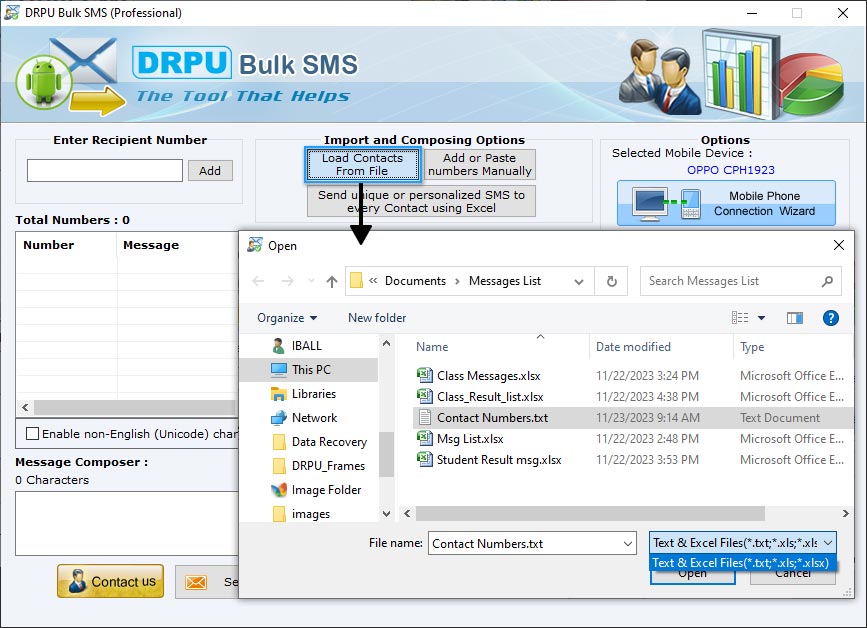Click the Contact us button
This screenshot has width=867, height=628.
point(111,582)
